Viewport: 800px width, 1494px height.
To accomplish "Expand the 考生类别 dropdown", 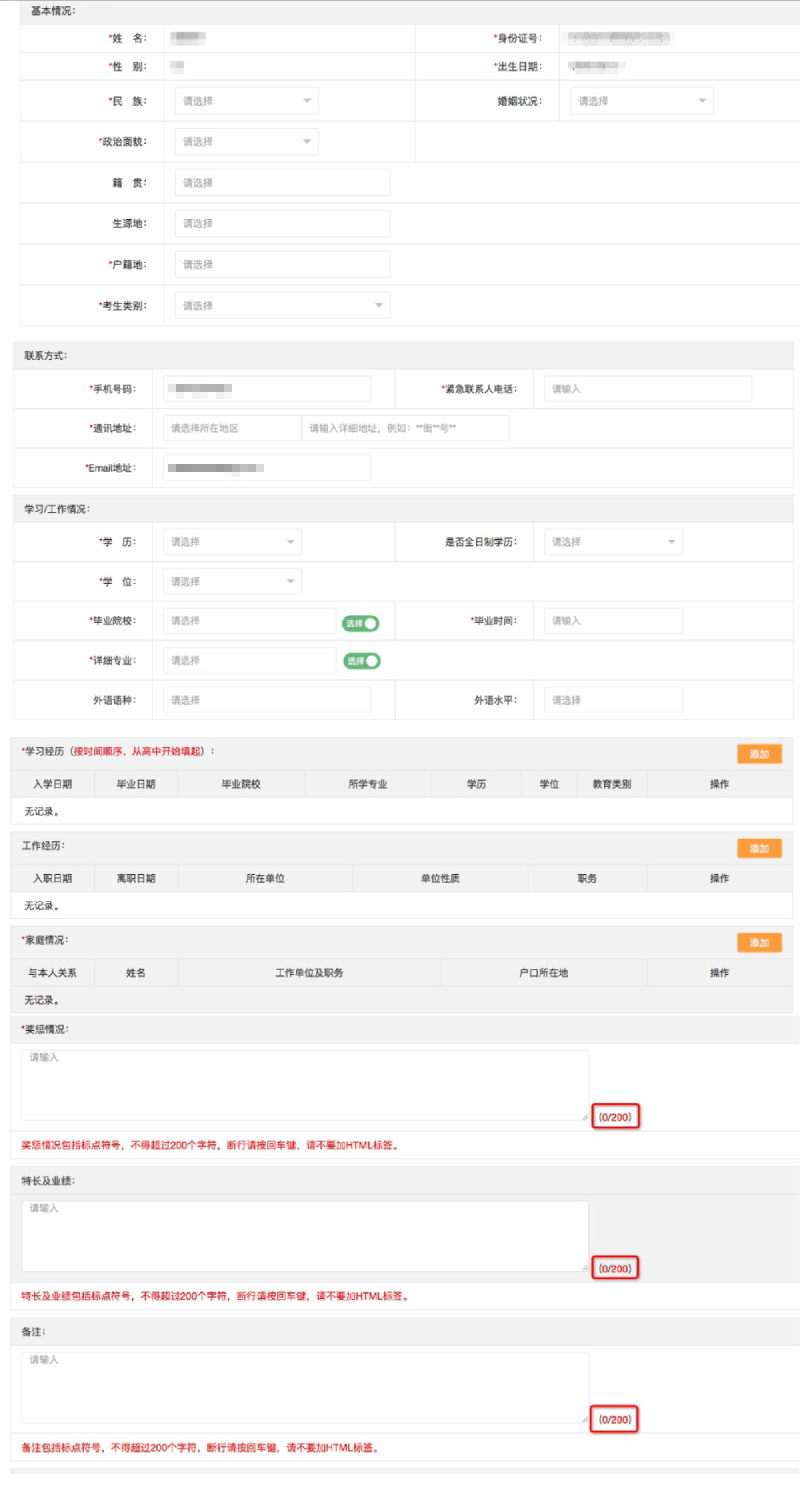I will pyautogui.click(x=282, y=306).
